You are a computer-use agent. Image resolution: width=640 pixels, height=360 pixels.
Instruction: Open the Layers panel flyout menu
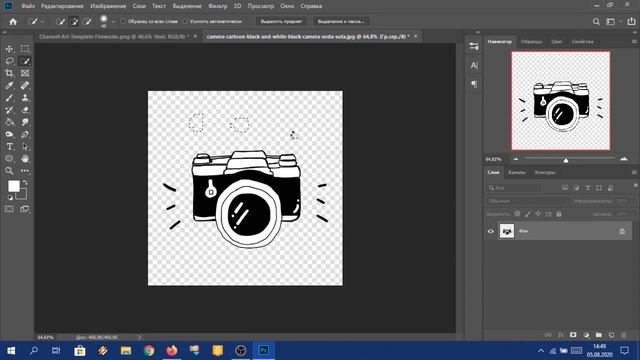pos(634,172)
